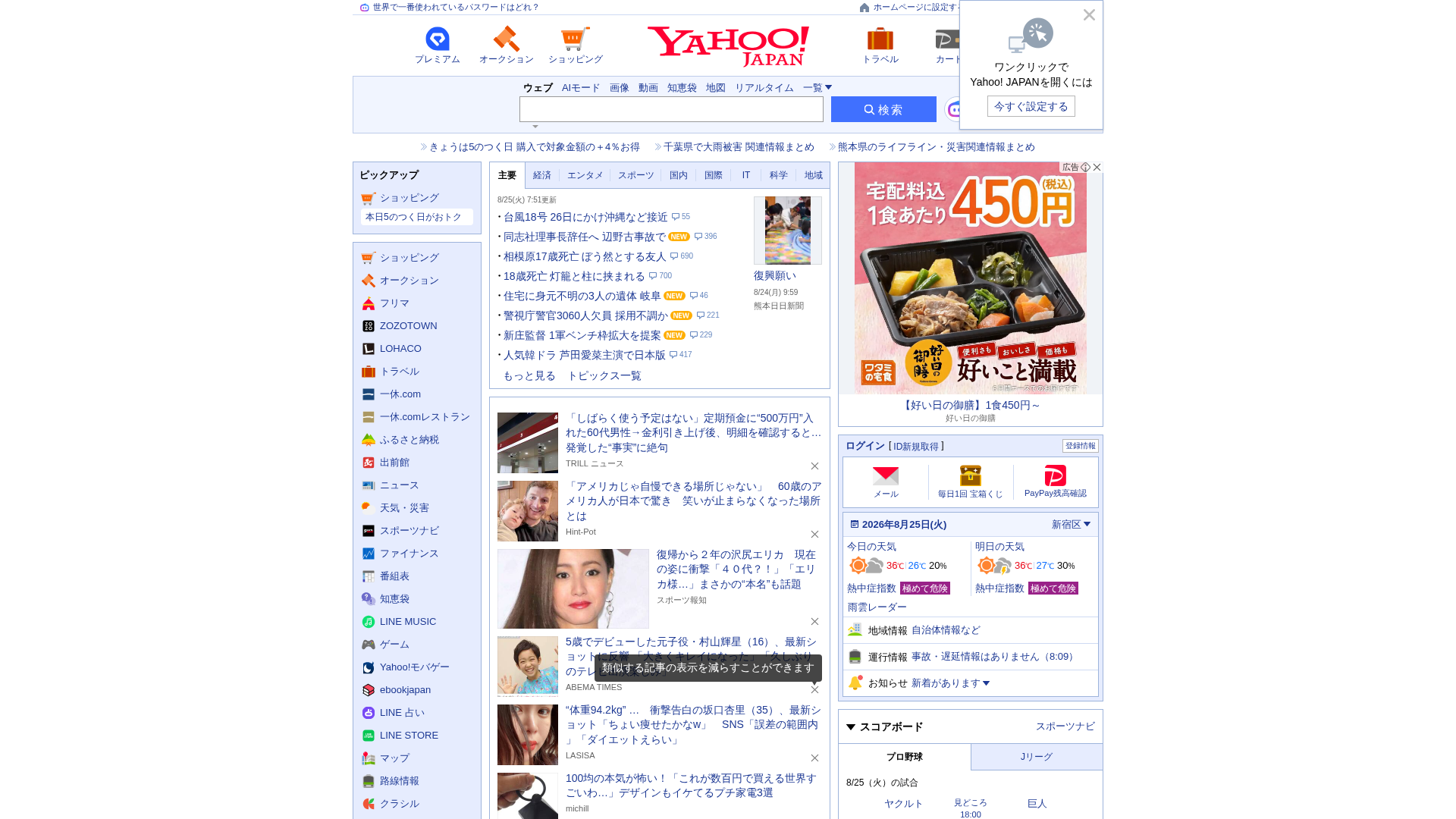The height and width of the screenshot is (819, 1456).
Task: Dismiss the Hint-Pot article
Action: (814, 534)
